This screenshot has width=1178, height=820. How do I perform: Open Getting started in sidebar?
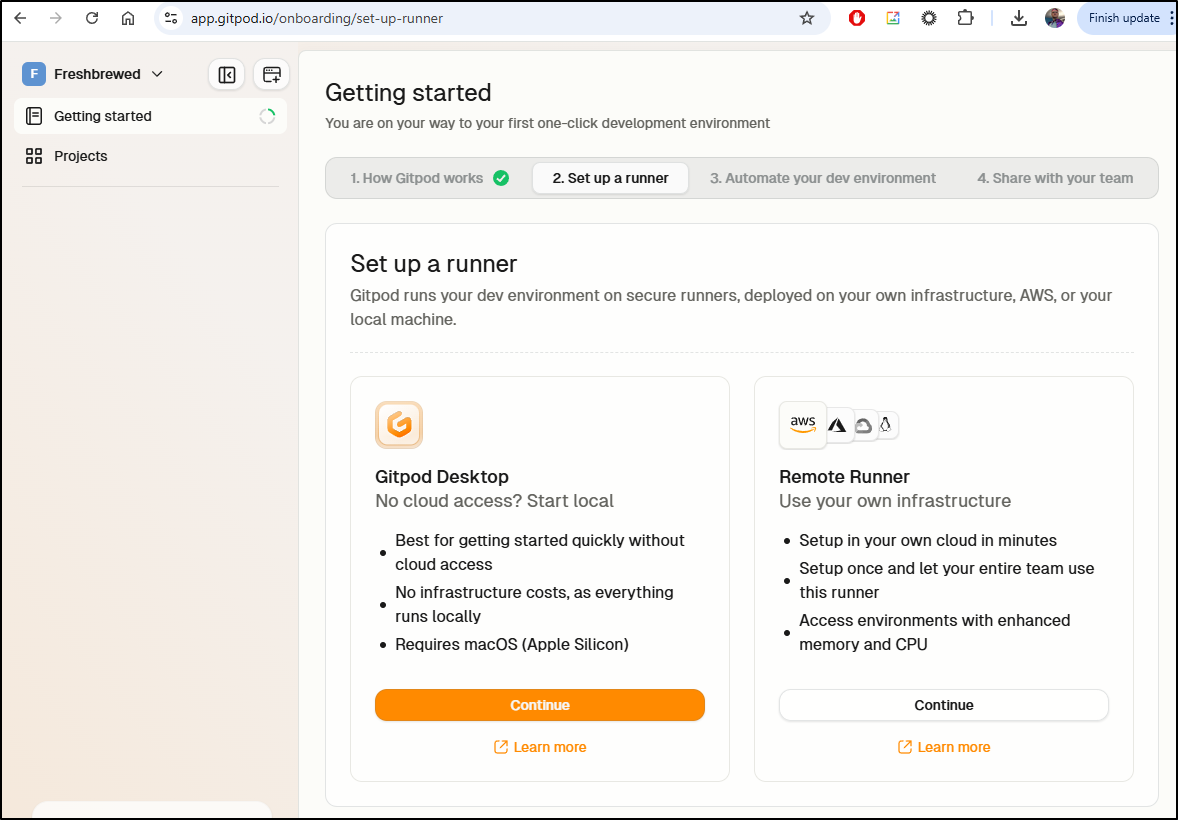click(x=150, y=116)
